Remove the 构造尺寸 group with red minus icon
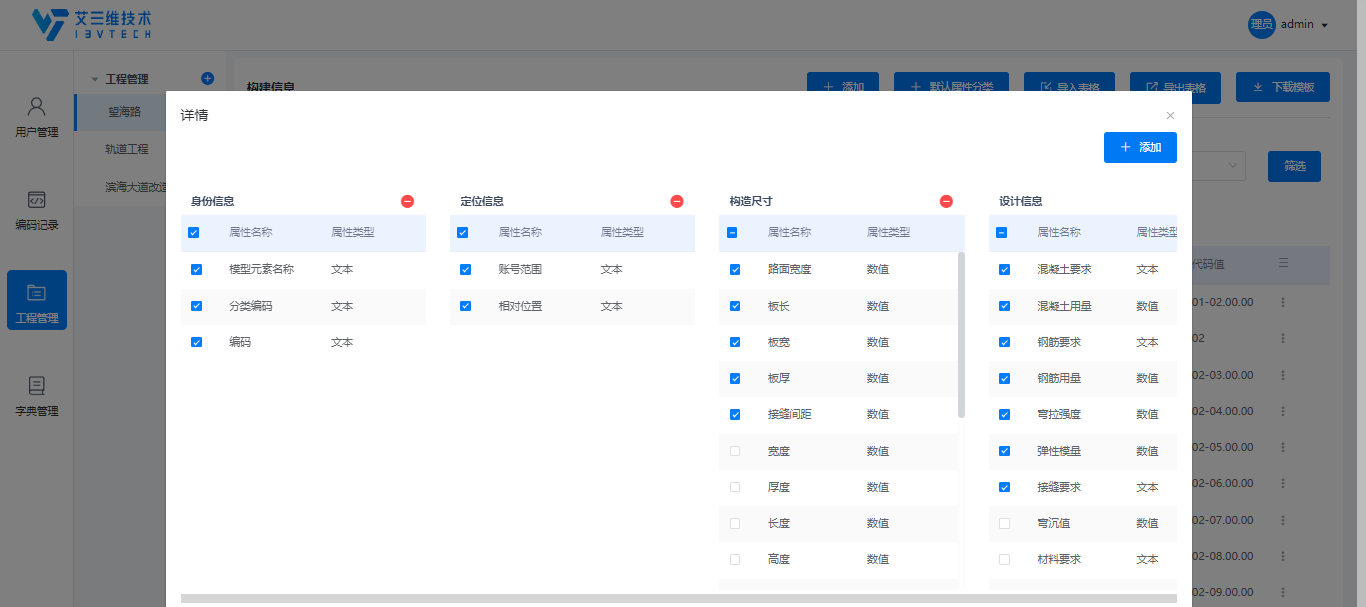The width and height of the screenshot is (1366, 607). [x=946, y=201]
